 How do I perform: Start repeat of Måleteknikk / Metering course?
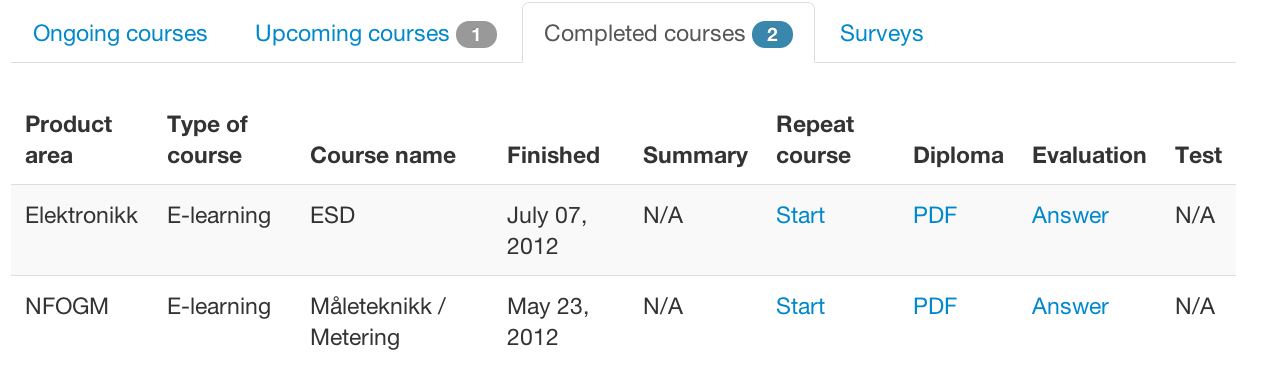[800, 306]
